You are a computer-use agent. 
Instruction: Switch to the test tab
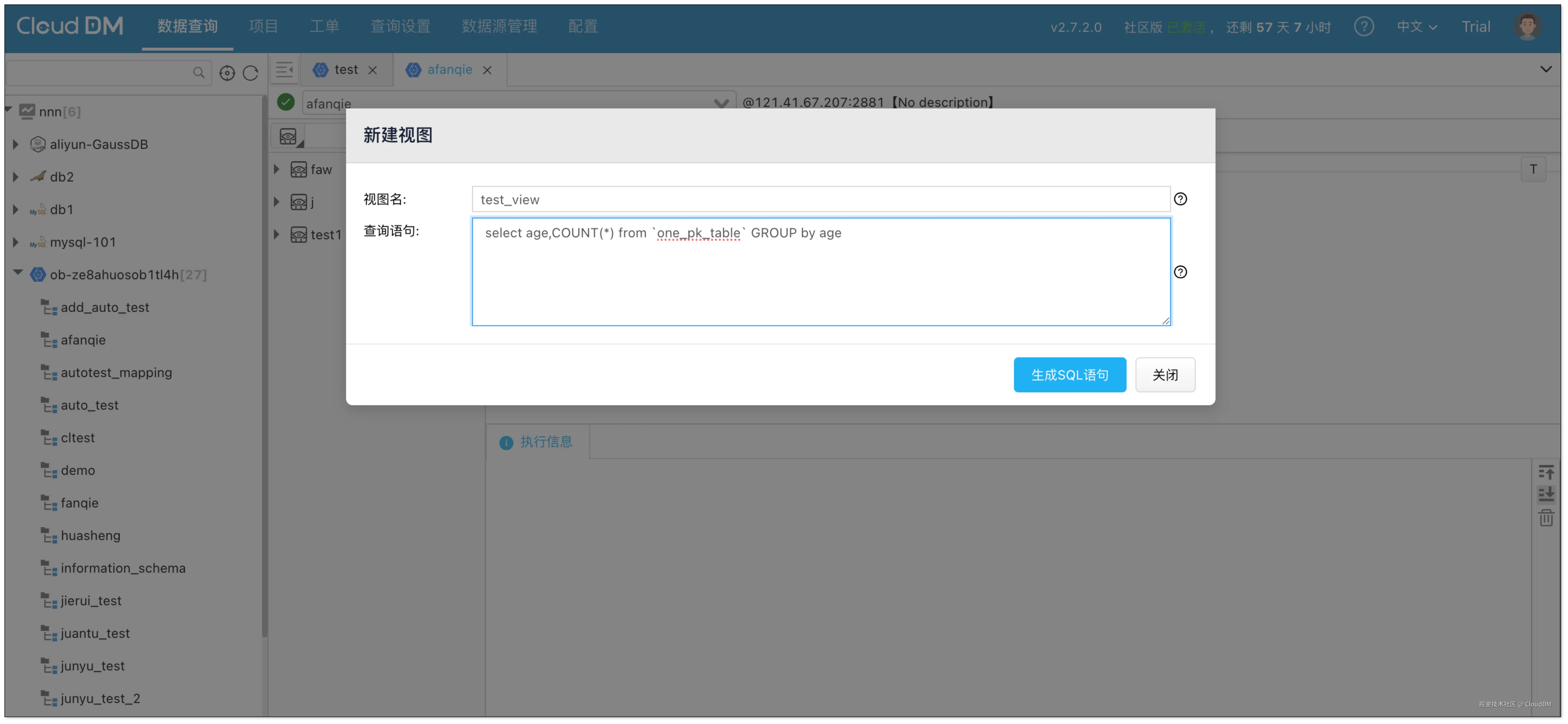[346, 70]
